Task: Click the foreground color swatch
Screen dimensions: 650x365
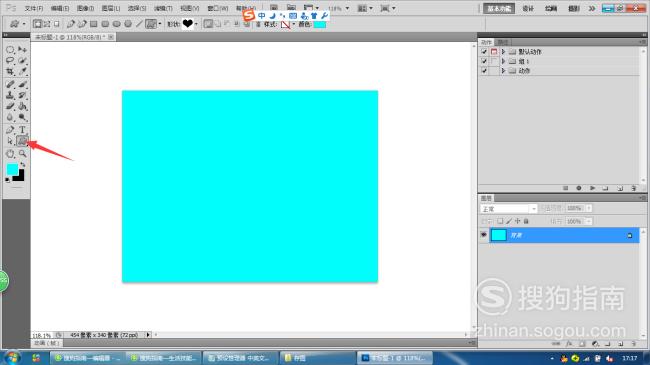Action: (x=12, y=169)
